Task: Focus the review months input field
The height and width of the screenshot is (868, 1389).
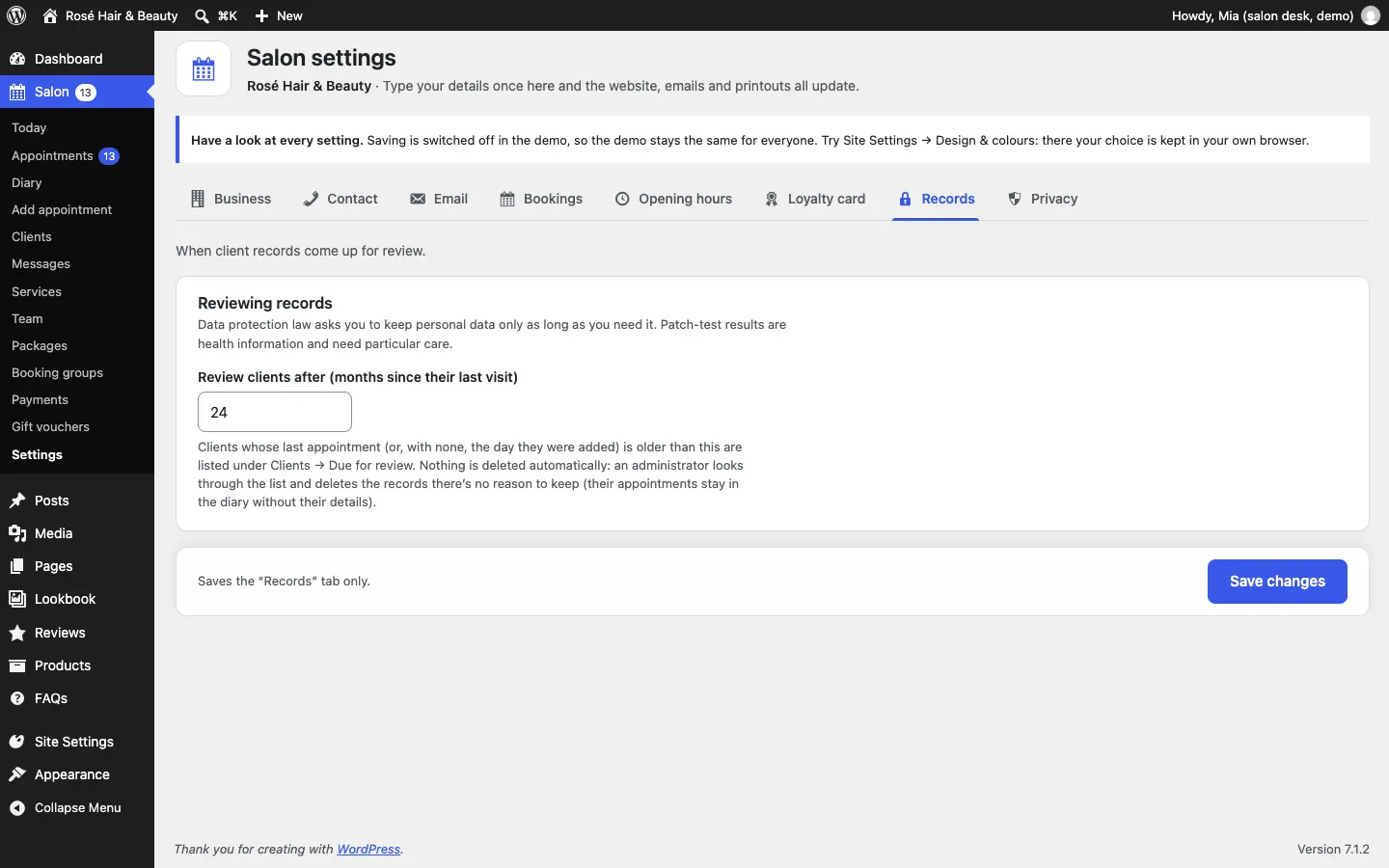Action: [275, 412]
